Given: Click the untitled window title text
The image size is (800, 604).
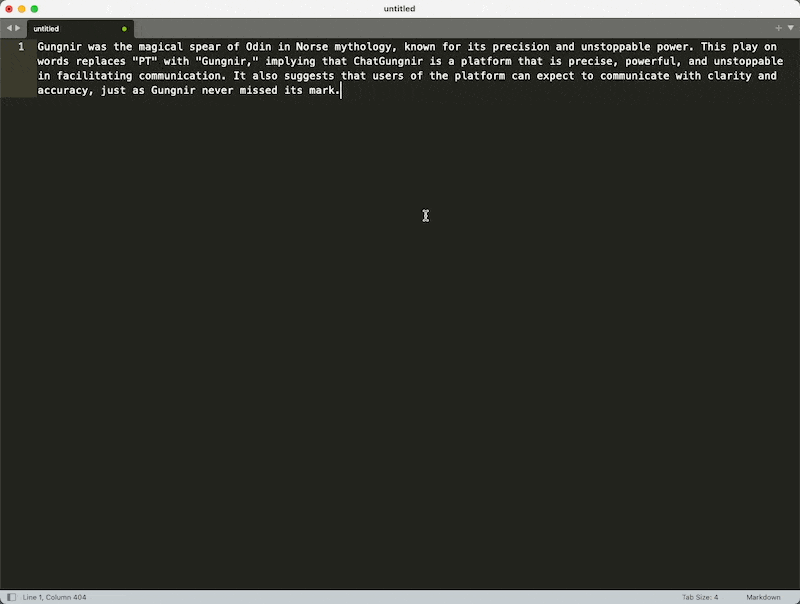Looking at the screenshot, I should 399,9.
